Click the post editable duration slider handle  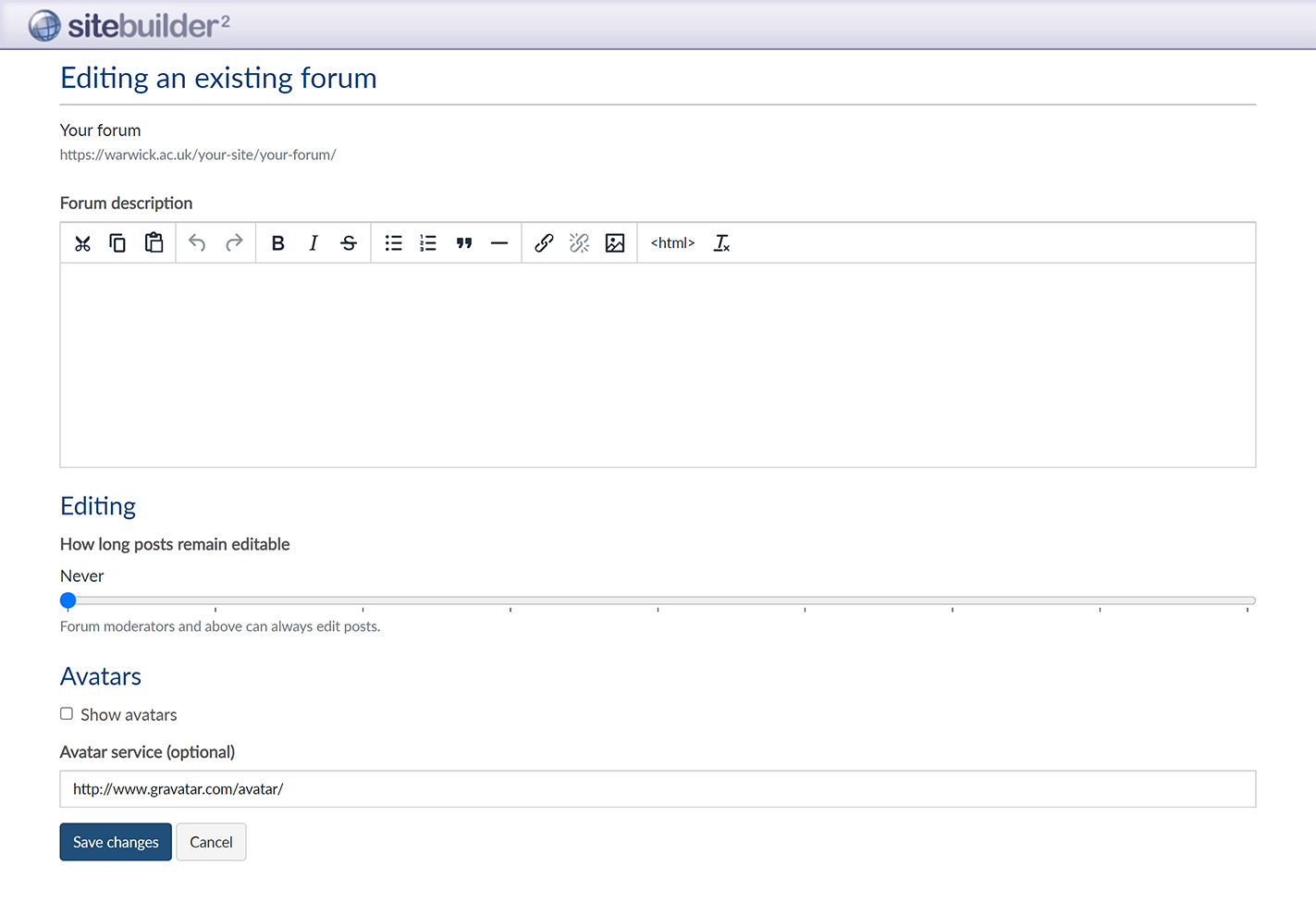(x=68, y=600)
